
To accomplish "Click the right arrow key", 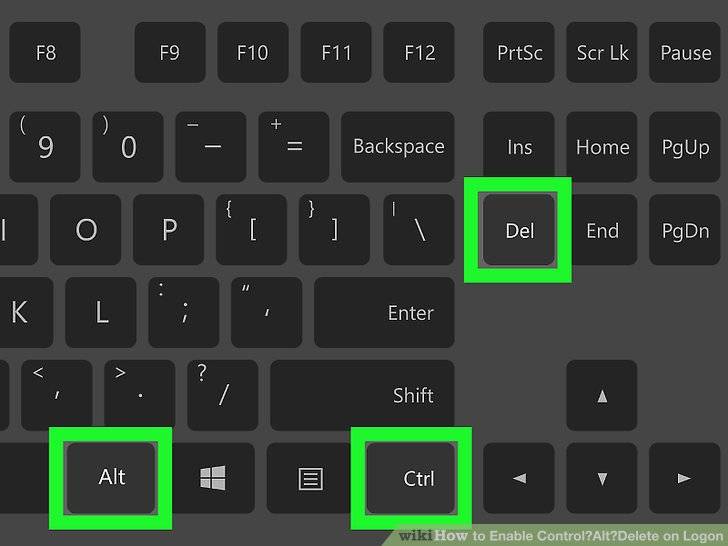I will (684, 478).
